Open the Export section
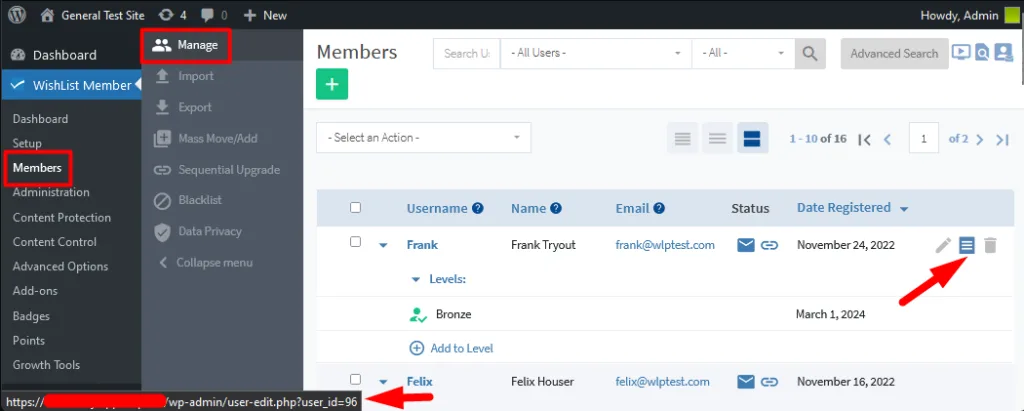The image size is (1024, 411). tap(182, 107)
